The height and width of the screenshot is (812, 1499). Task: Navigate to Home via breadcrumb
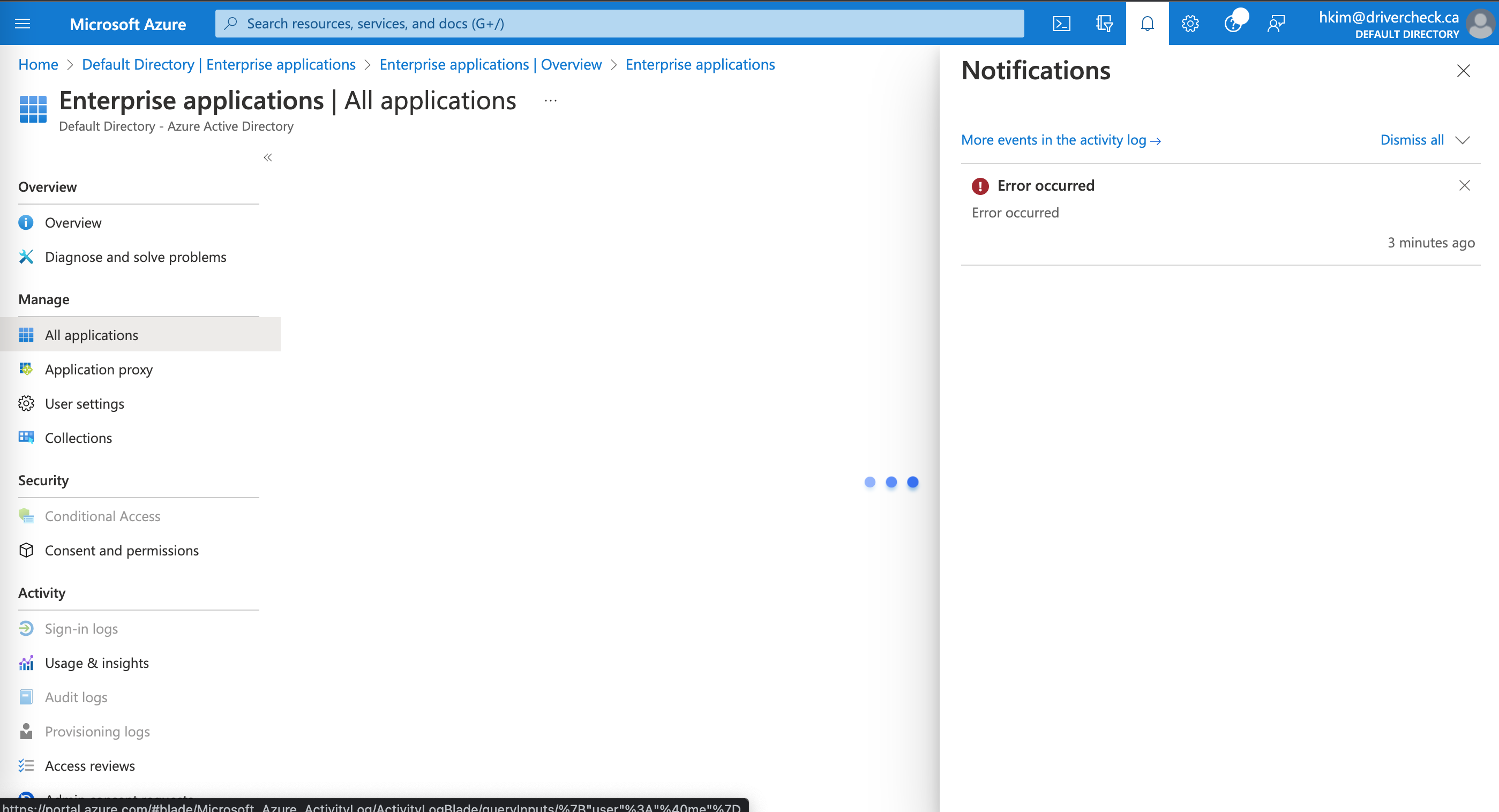tap(38, 64)
